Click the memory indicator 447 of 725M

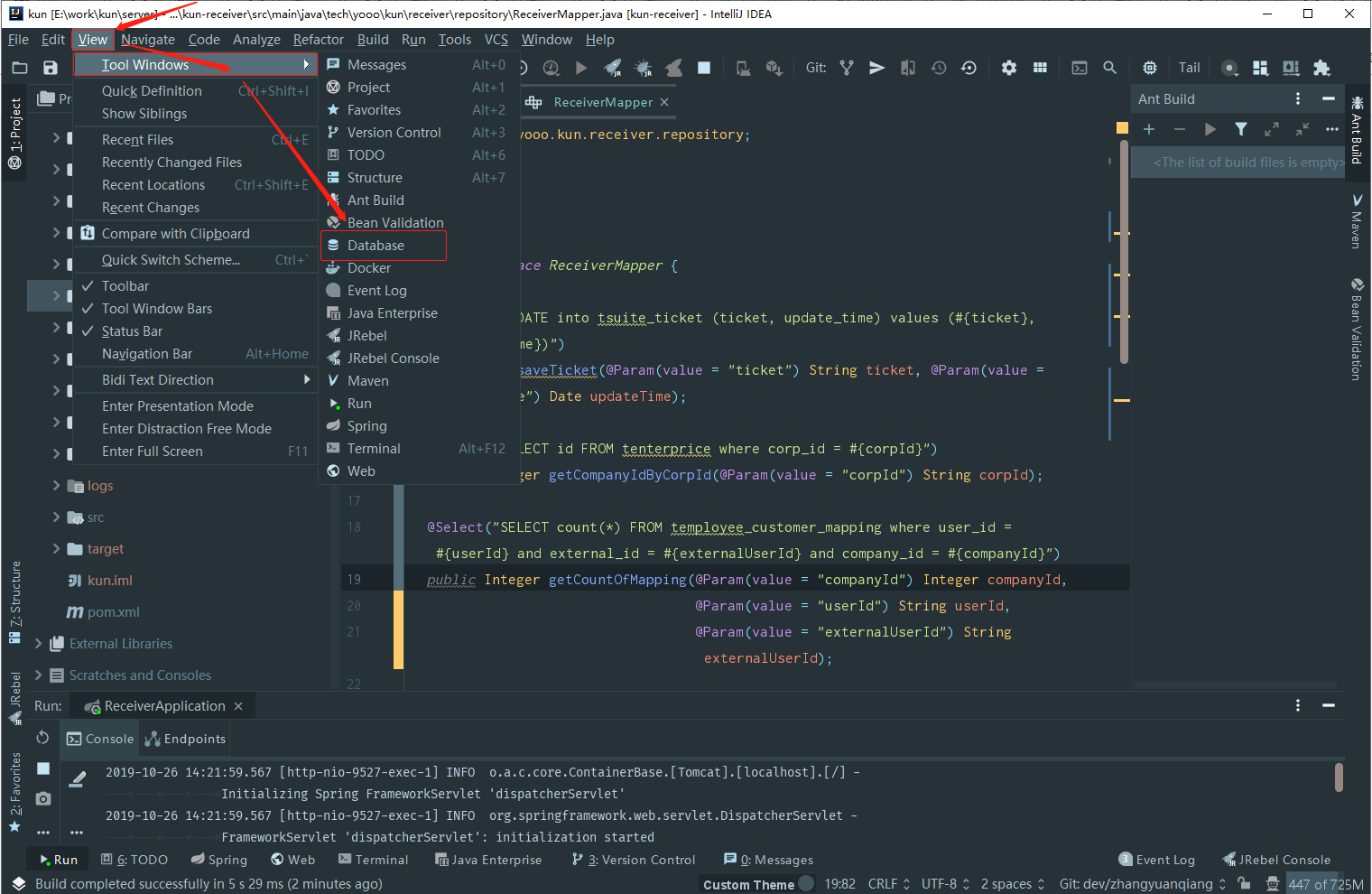[x=1326, y=884]
